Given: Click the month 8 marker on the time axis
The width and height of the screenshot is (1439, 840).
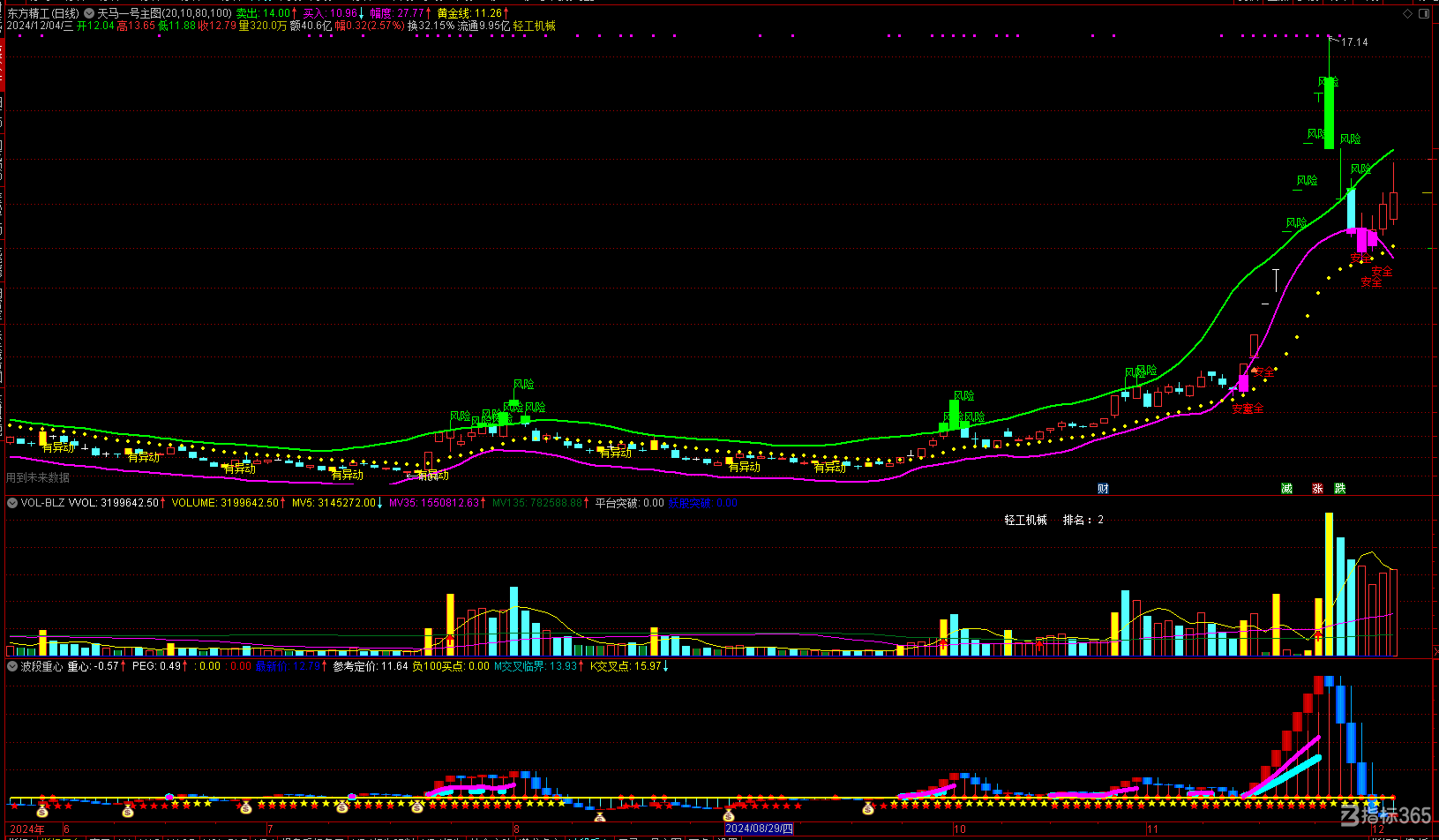Looking at the screenshot, I should [516, 829].
